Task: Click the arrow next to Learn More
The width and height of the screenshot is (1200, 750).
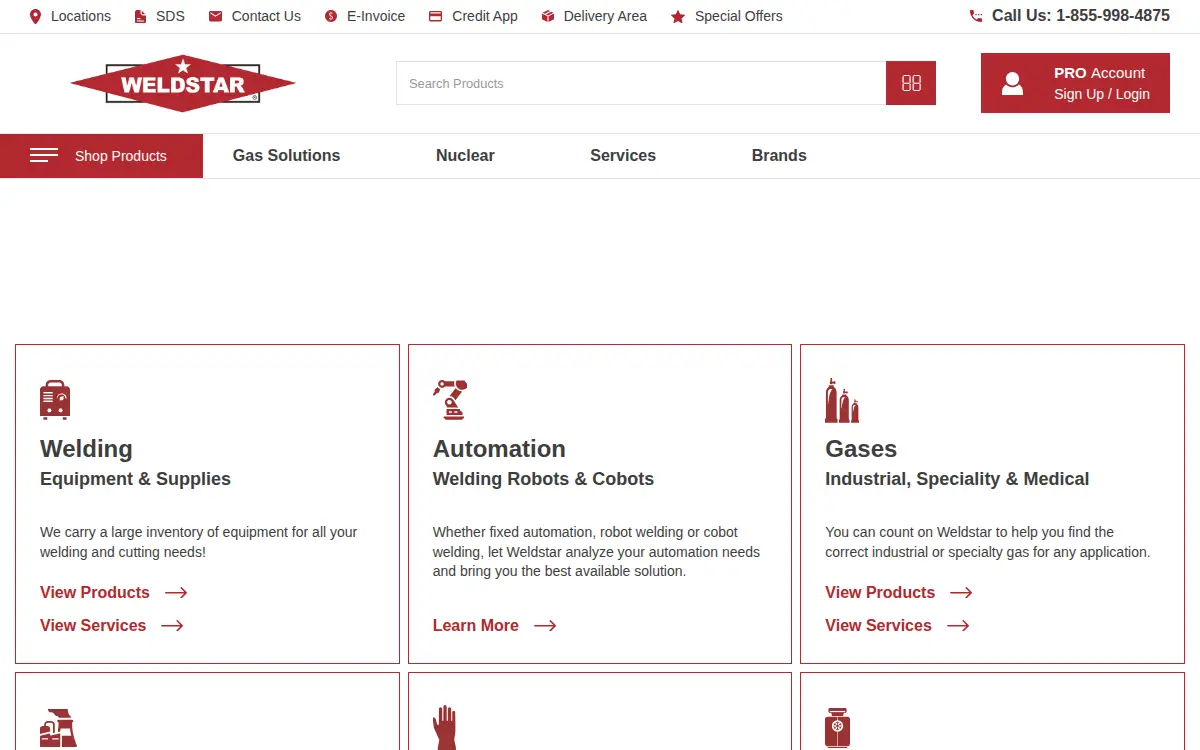Action: pos(545,626)
